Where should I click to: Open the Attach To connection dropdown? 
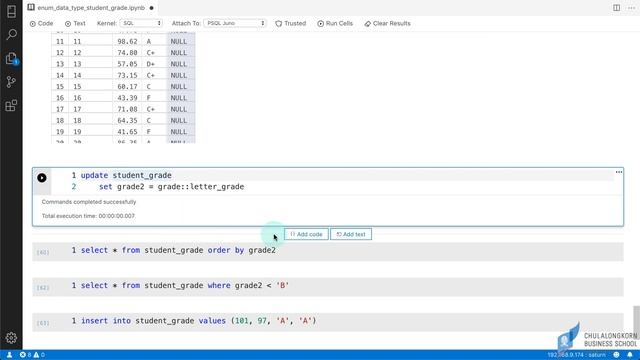pyautogui.click(x=235, y=23)
